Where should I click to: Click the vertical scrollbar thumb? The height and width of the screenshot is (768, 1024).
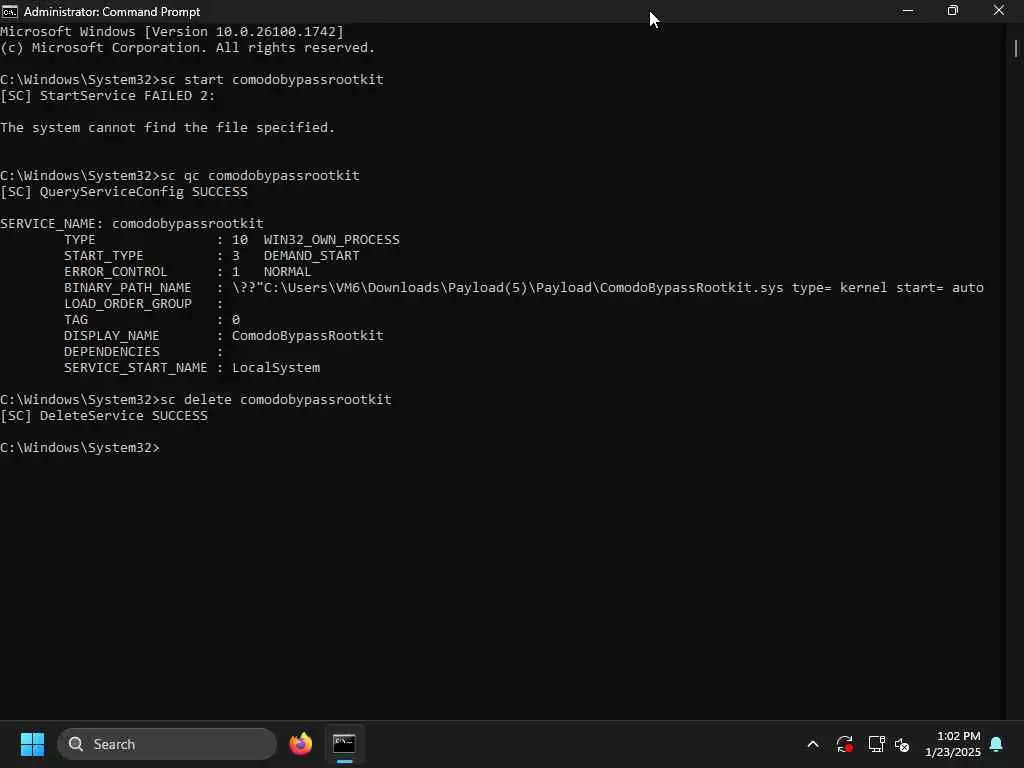point(1016,48)
